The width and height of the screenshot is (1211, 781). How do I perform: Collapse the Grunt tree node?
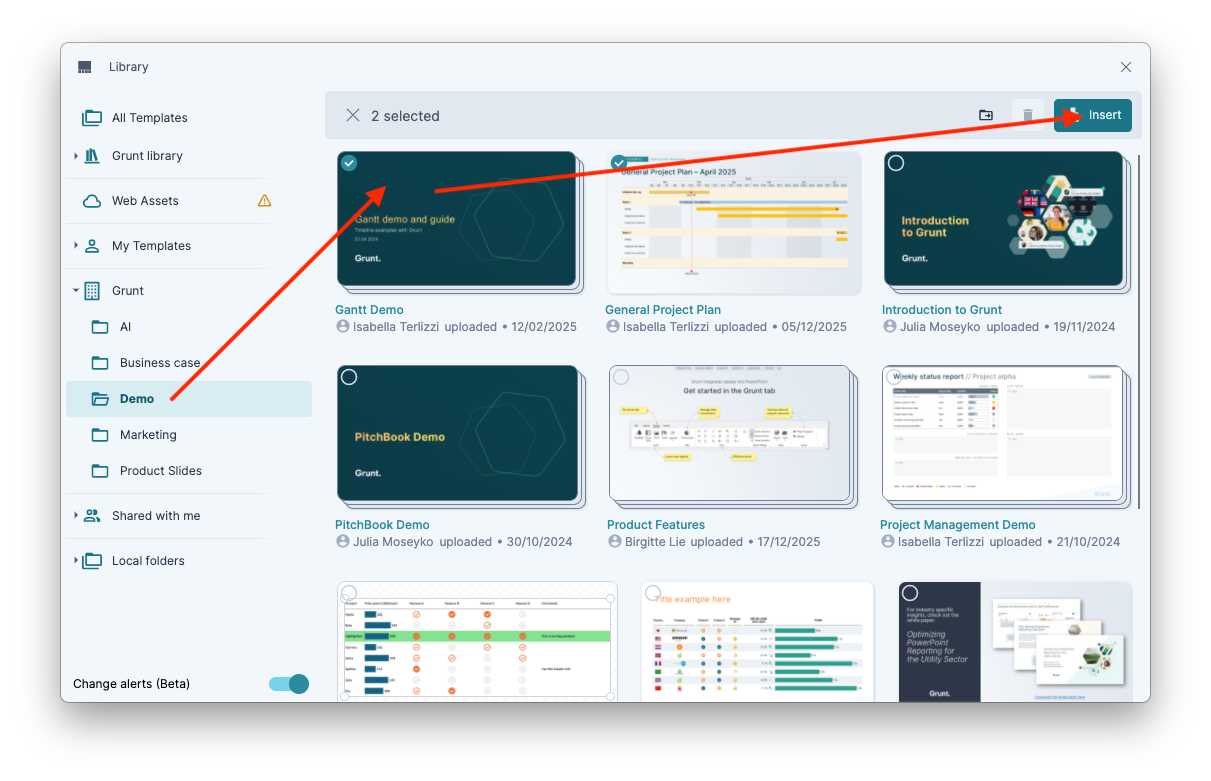76,291
